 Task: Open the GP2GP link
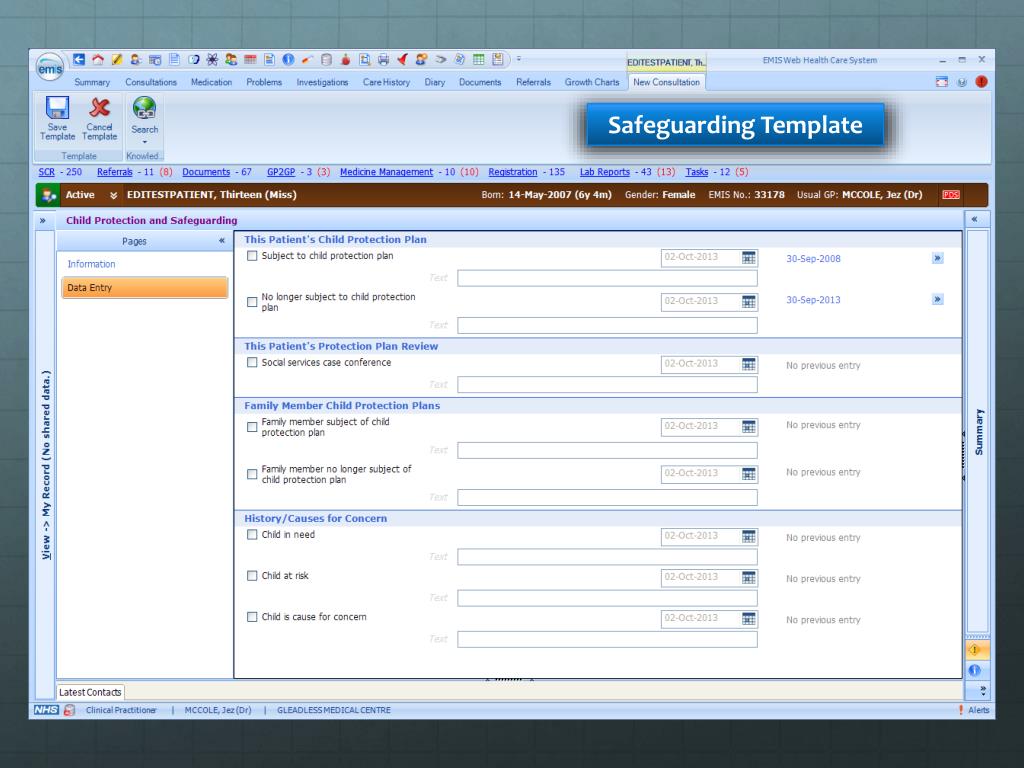281,172
